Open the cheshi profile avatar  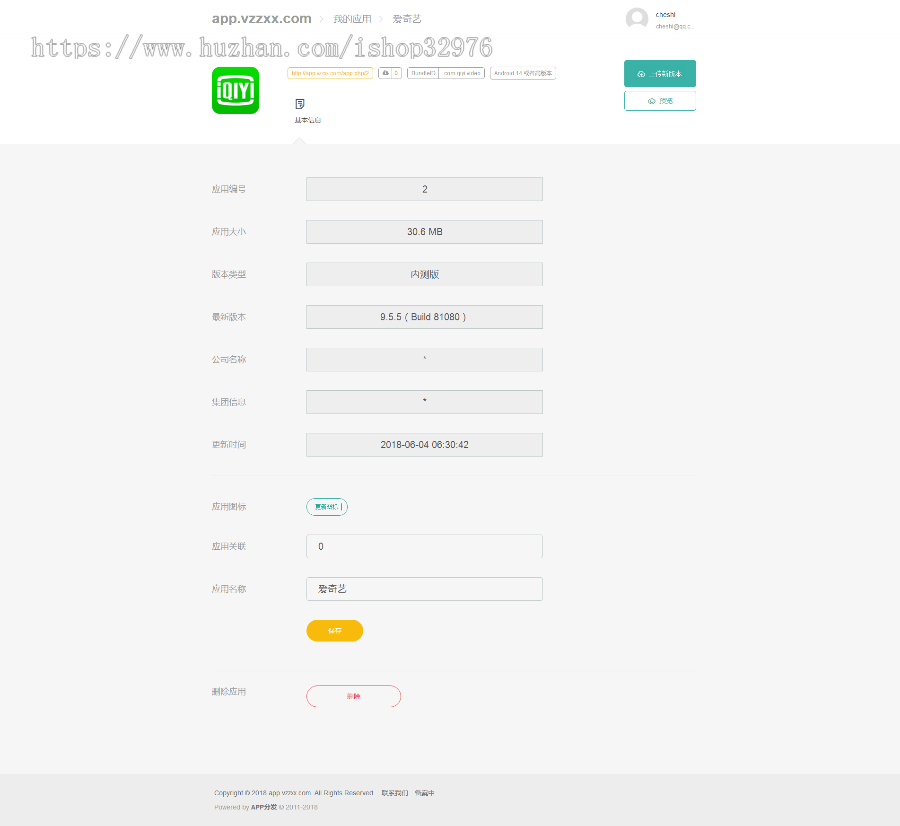tap(637, 18)
